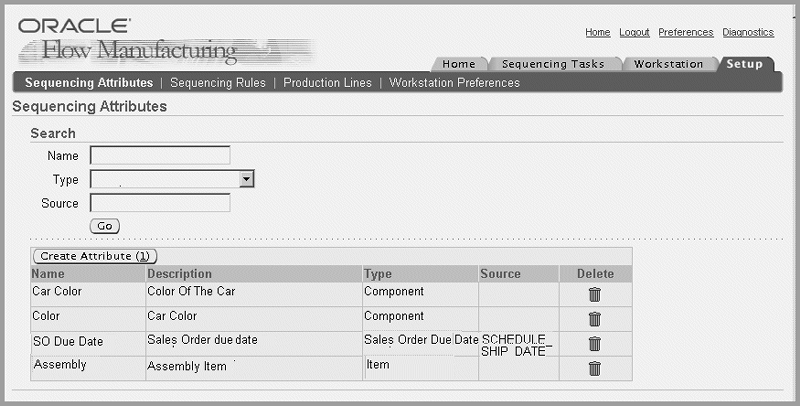Open Workstation Preferences subtab

(455, 83)
